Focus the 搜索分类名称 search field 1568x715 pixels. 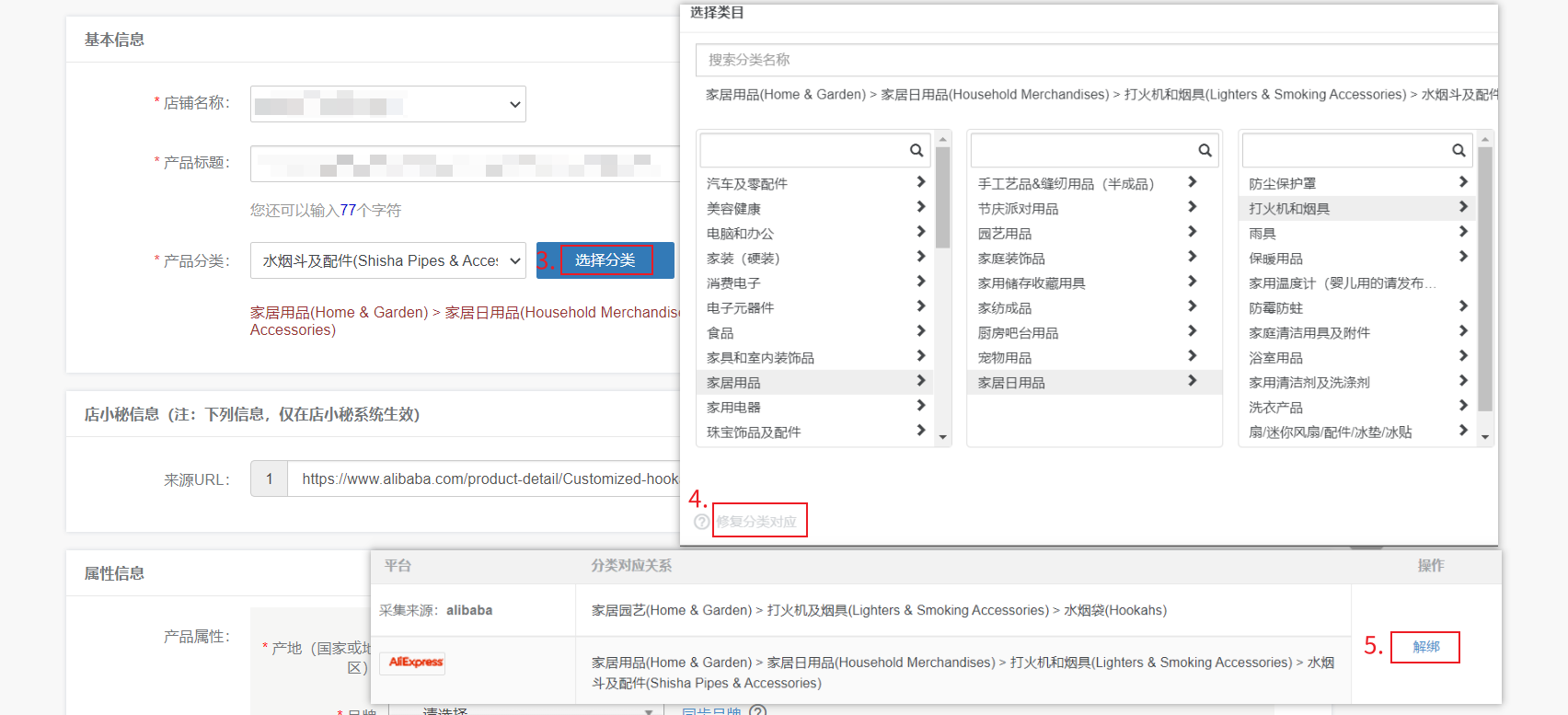1097,60
